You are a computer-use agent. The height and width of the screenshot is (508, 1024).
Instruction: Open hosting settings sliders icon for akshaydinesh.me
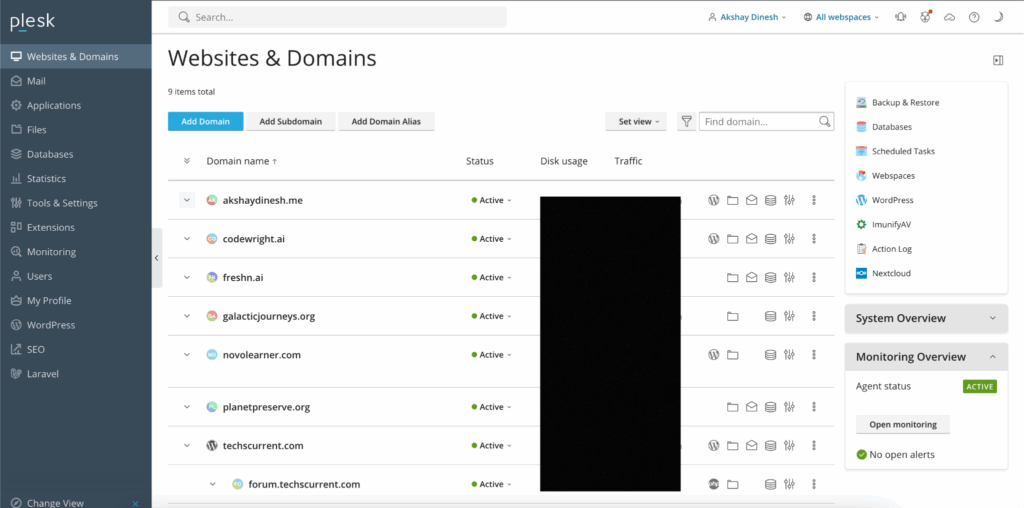coord(790,200)
